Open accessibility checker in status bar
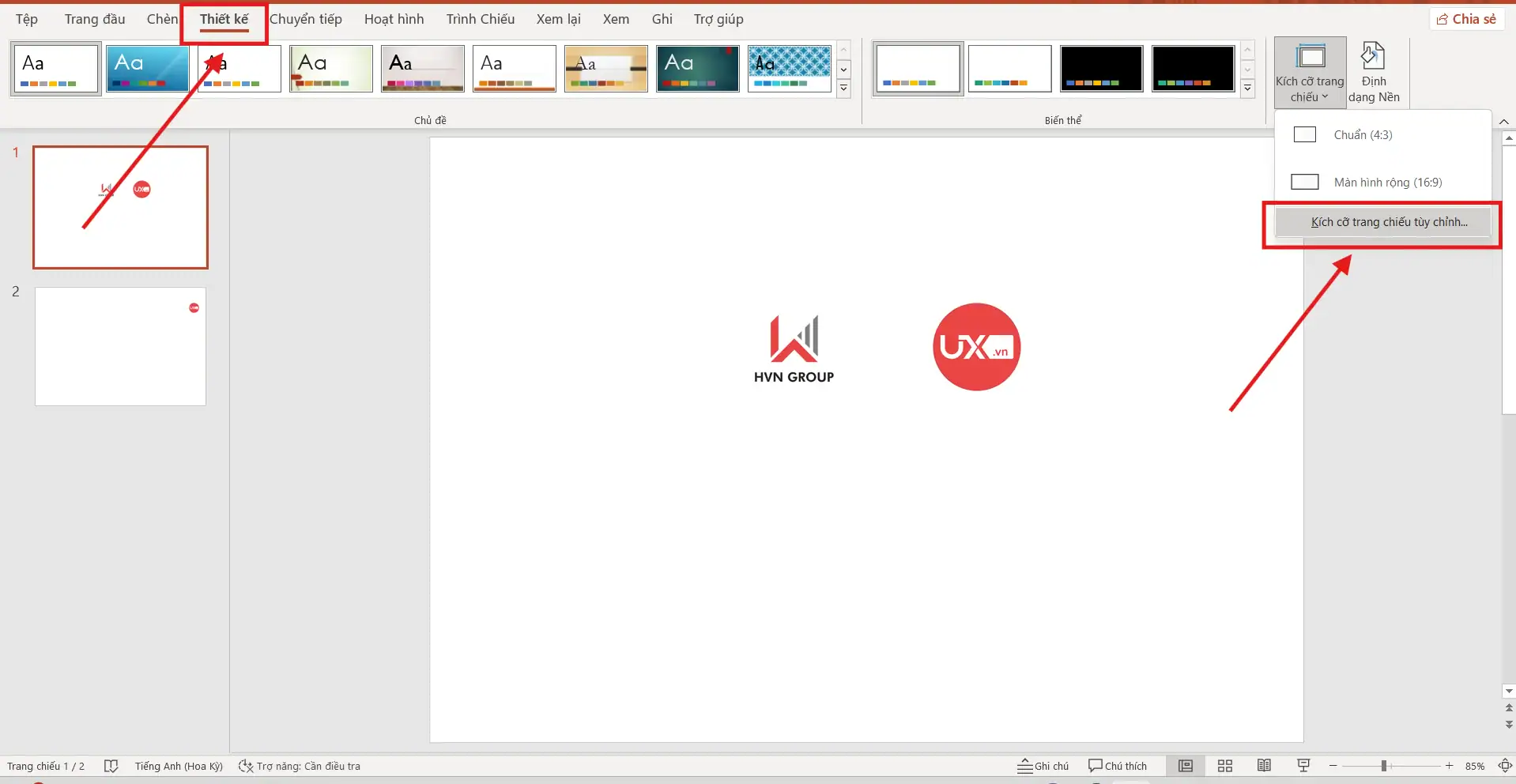The width and height of the screenshot is (1516, 784). (300, 766)
